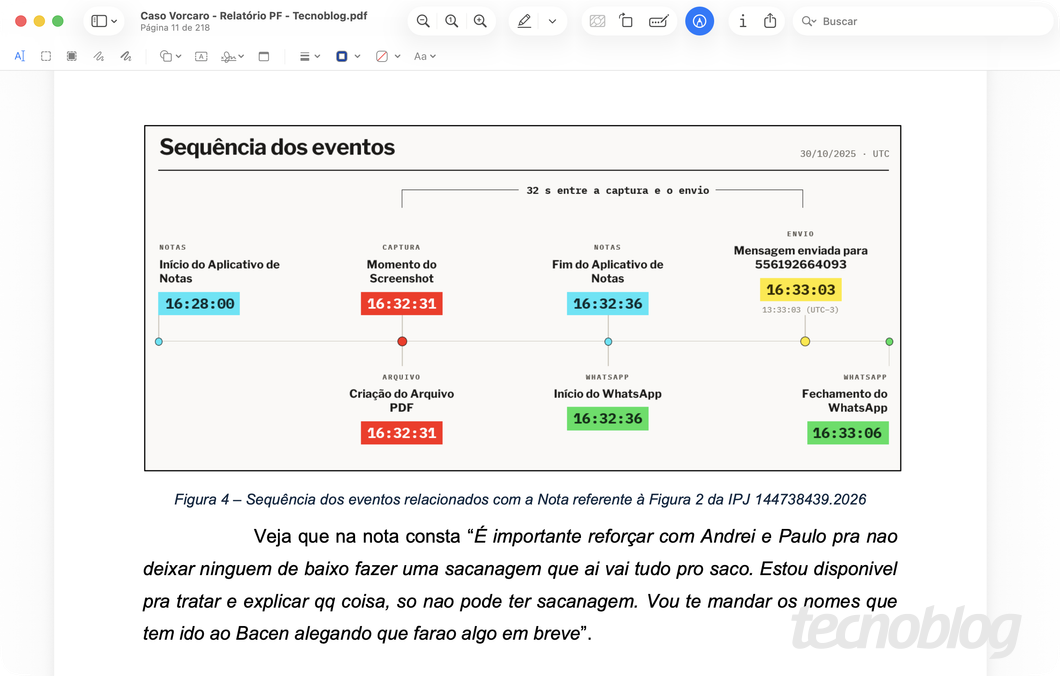This screenshot has height=676, width=1060.
Task: Open the Aa text style menu
Action: click(425, 56)
